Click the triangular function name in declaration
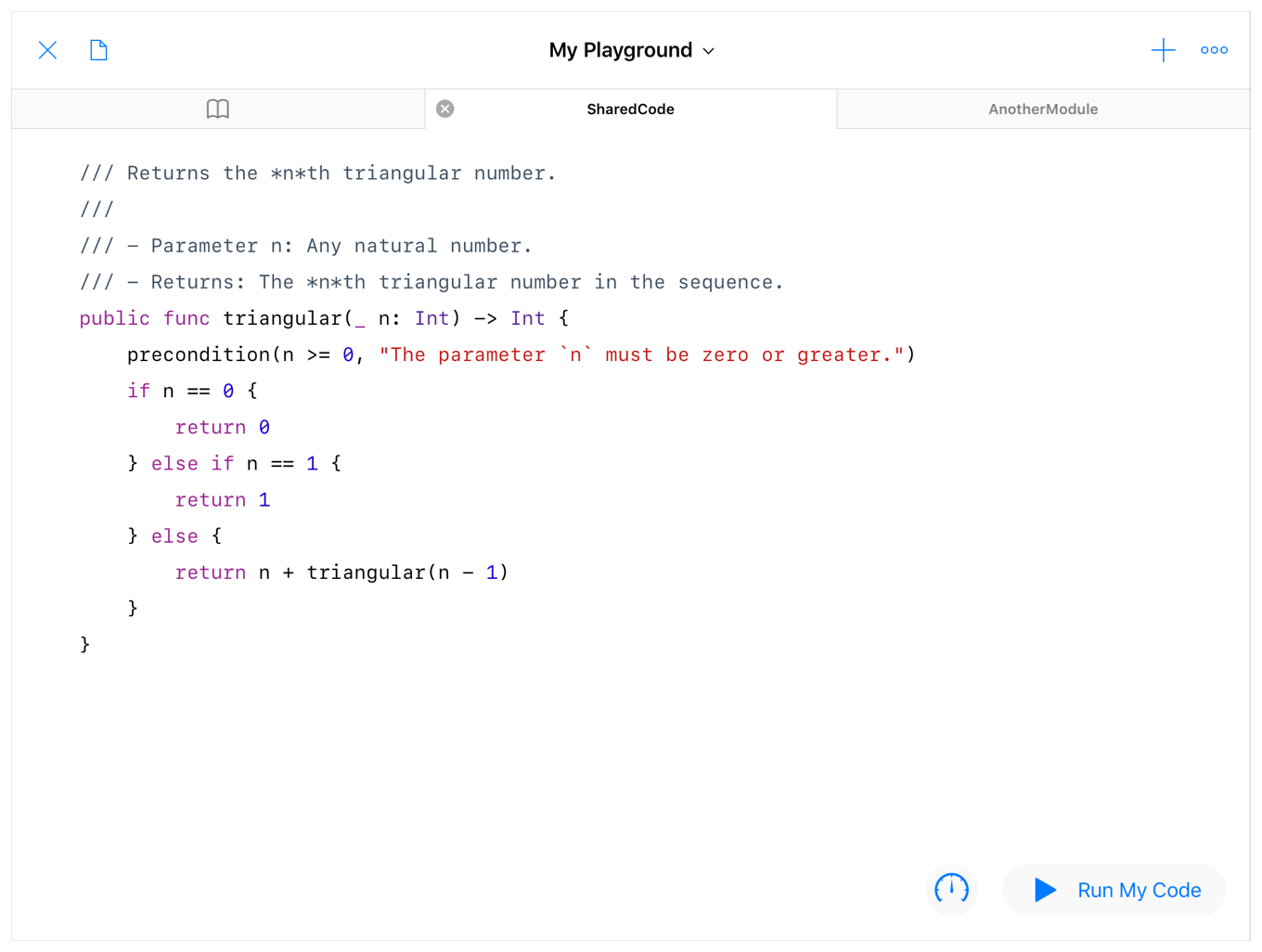The width and height of the screenshot is (1262, 952). (283, 319)
